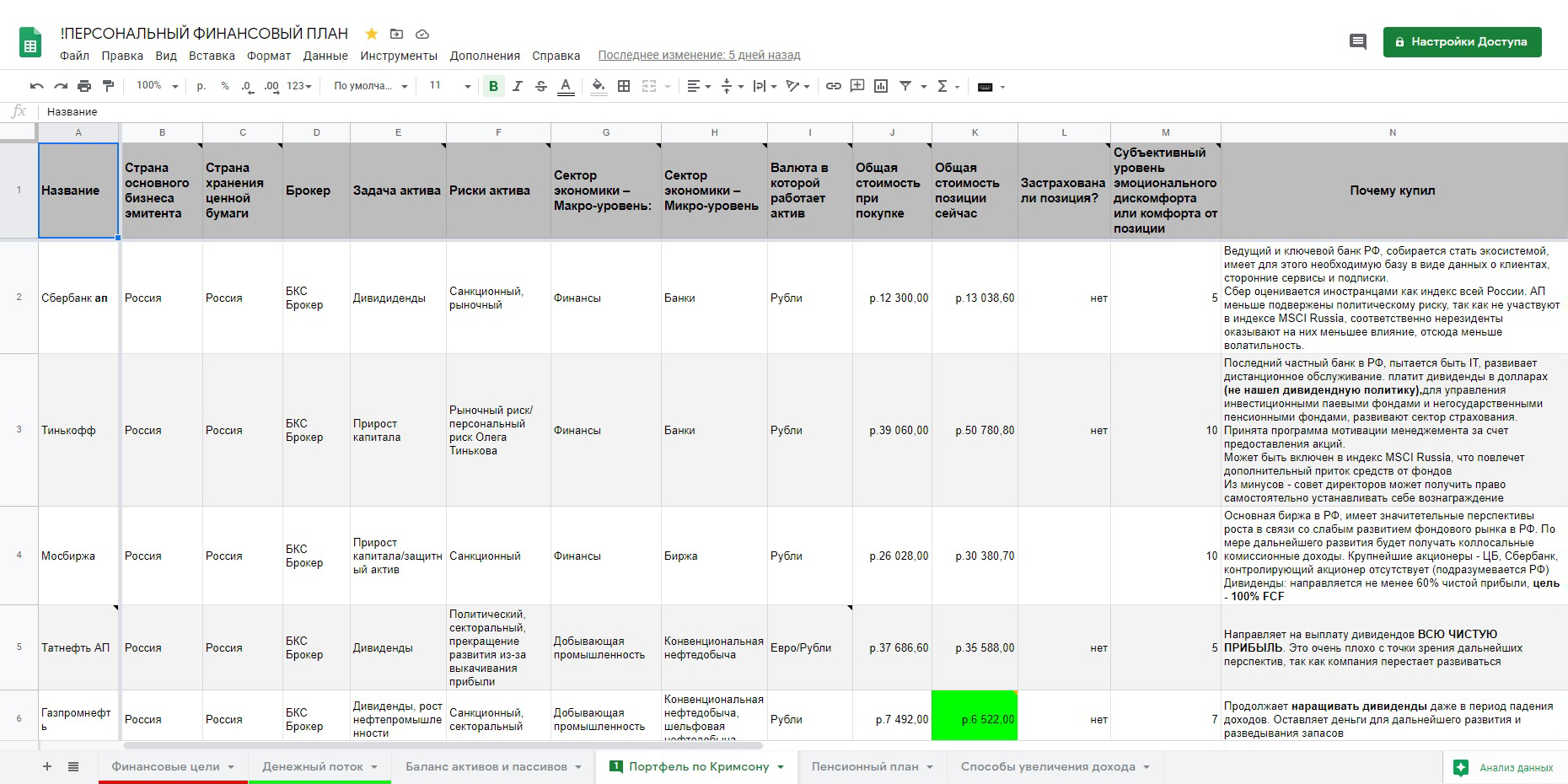Viewport: 1568px width, 784px height.
Task: Open the Данные menu
Action: tap(325, 56)
